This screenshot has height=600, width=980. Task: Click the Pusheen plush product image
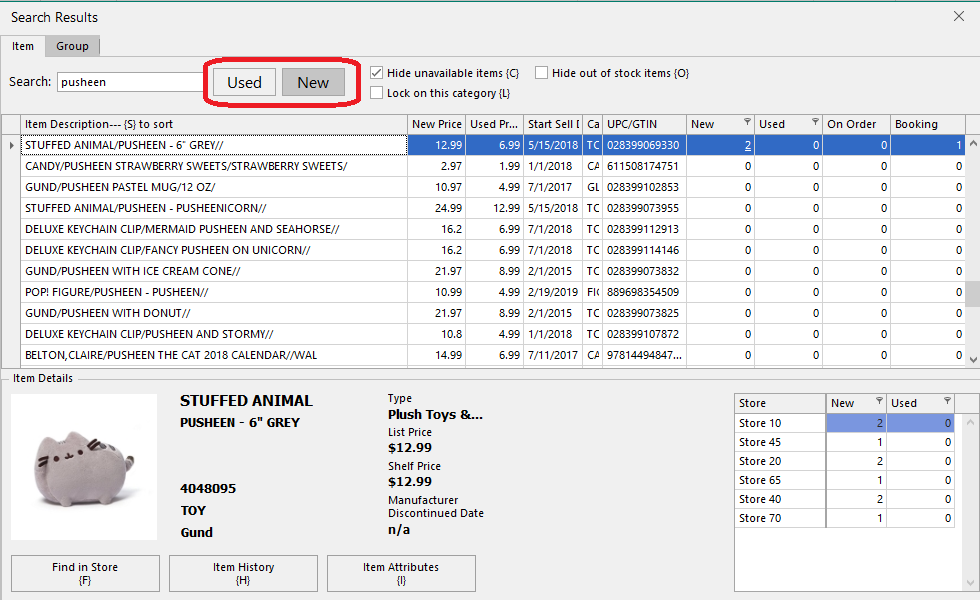tap(84, 467)
